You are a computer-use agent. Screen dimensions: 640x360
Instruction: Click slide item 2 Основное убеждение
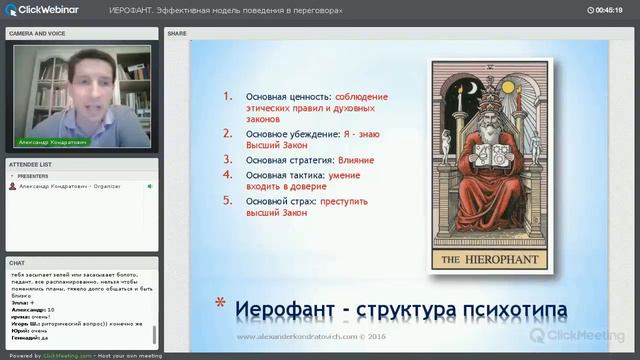tap(301, 139)
